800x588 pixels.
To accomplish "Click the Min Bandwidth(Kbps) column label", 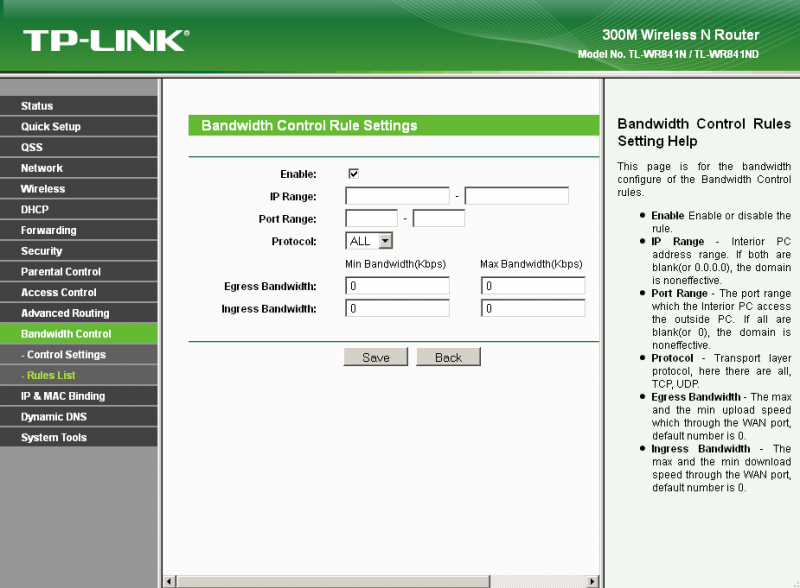I will 395,264.
